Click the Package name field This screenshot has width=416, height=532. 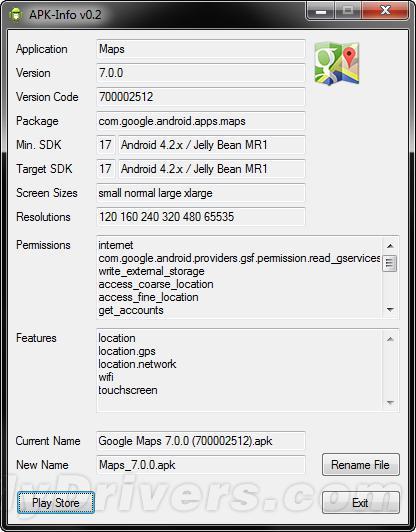point(201,121)
